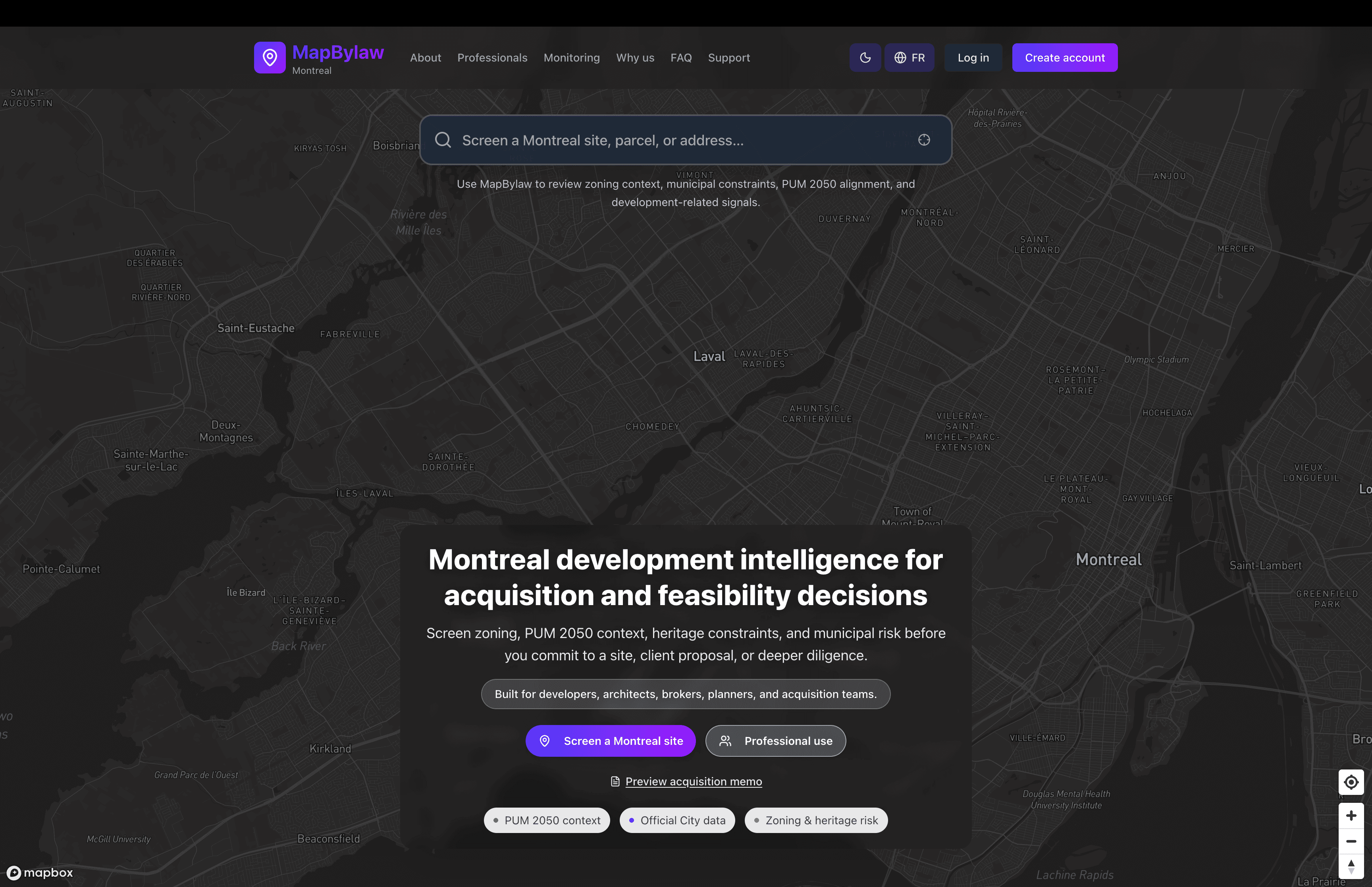Zoom out the map with minus button

click(1351, 841)
